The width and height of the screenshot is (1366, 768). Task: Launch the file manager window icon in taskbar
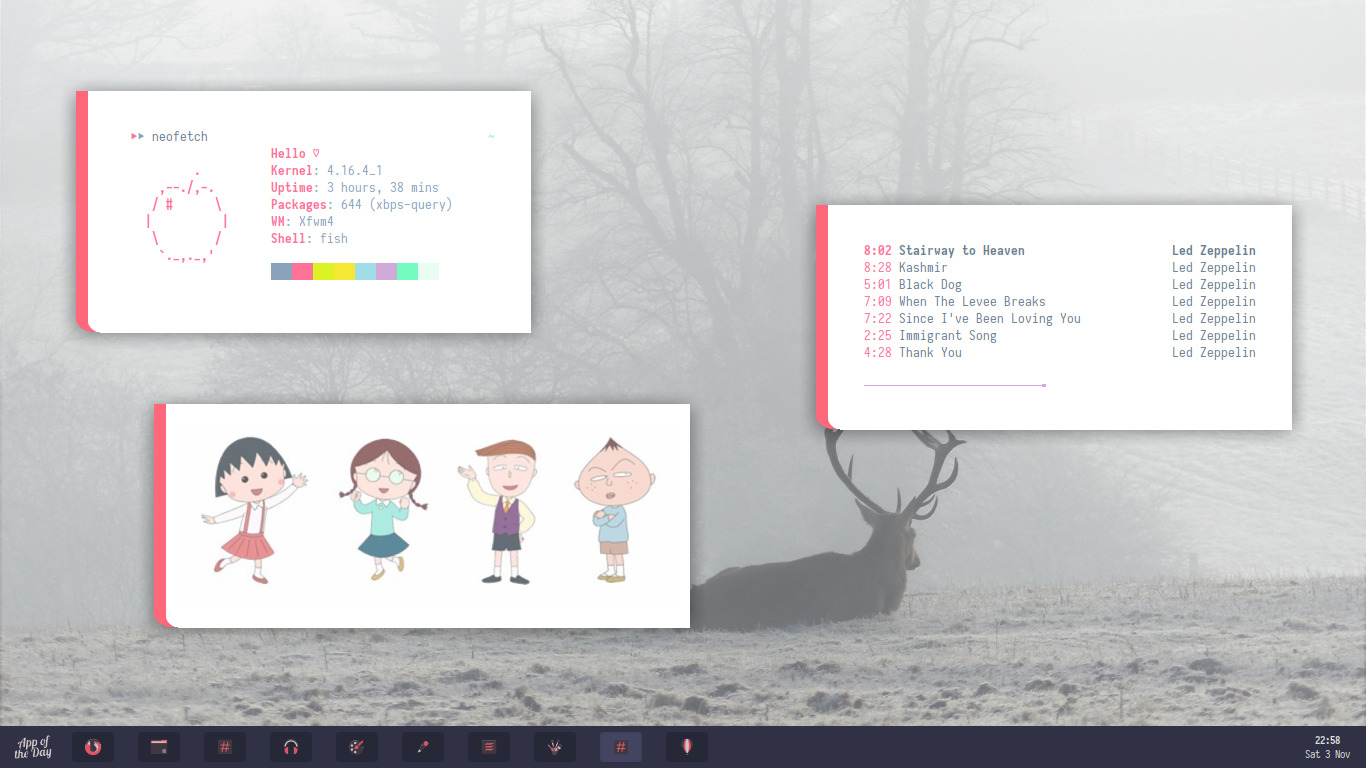(x=159, y=747)
